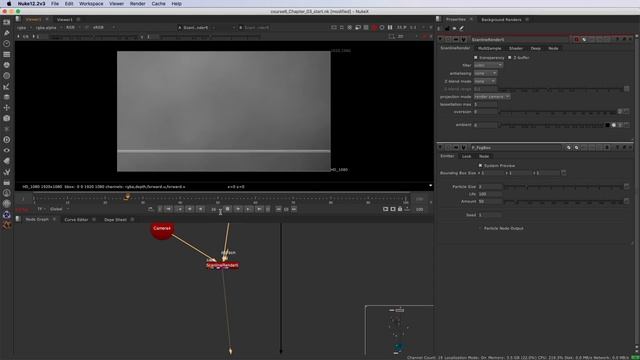The image size is (640, 360).
Task: Select the Camera4 node
Action: click(x=162, y=230)
